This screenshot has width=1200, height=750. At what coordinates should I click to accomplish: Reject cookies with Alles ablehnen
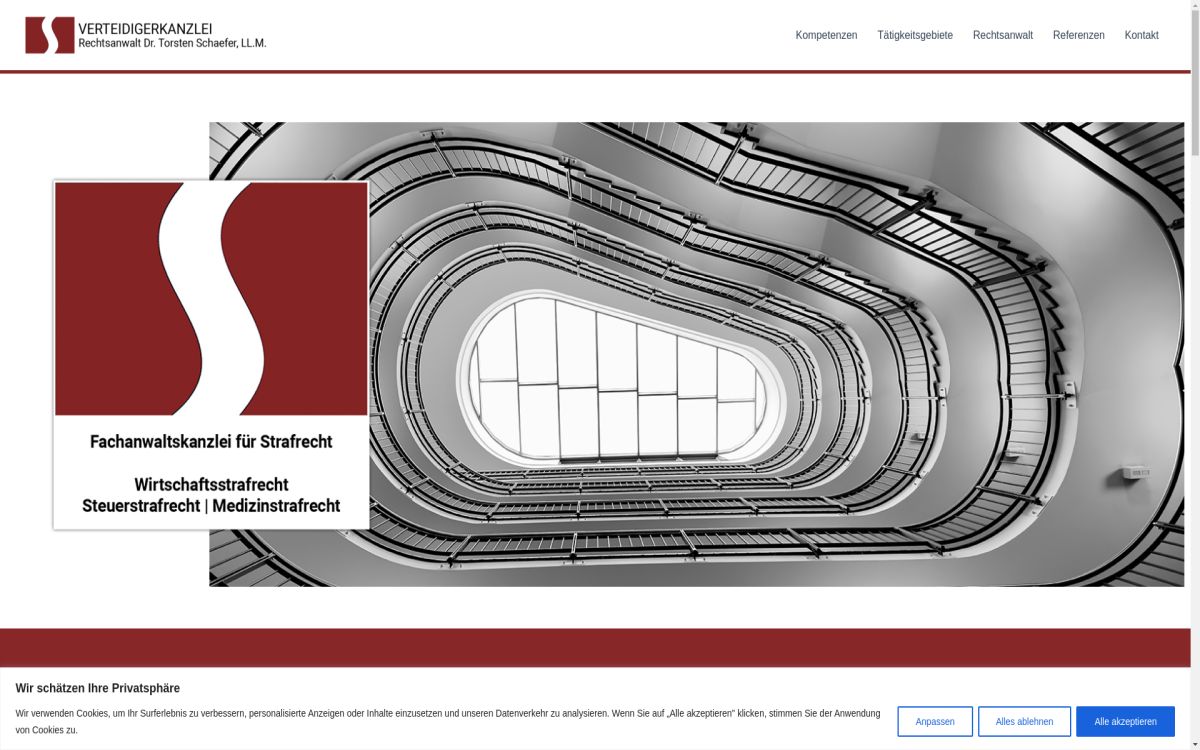pyautogui.click(x=1024, y=721)
